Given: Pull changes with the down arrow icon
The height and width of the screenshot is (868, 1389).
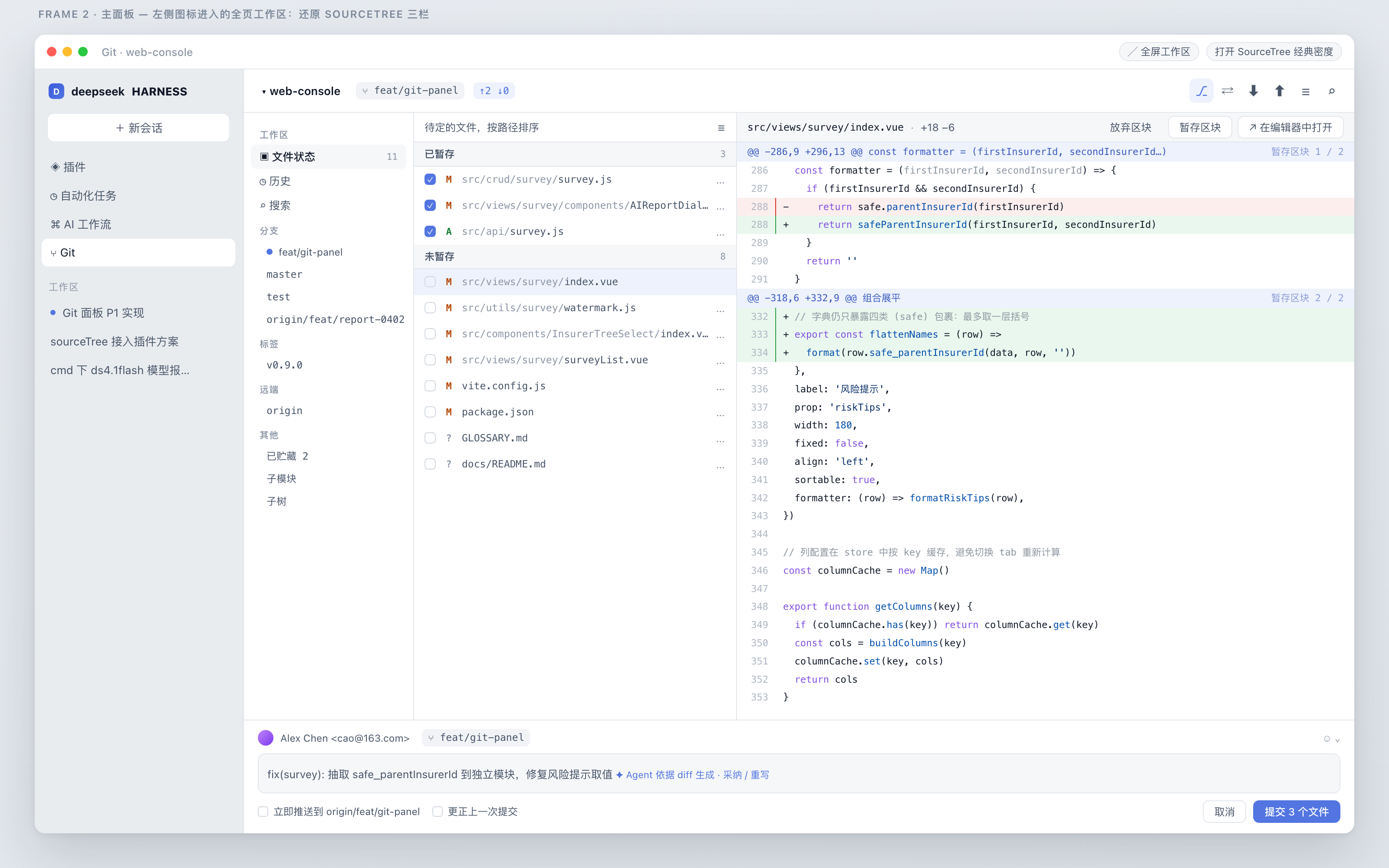Looking at the screenshot, I should tap(1254, 91).
